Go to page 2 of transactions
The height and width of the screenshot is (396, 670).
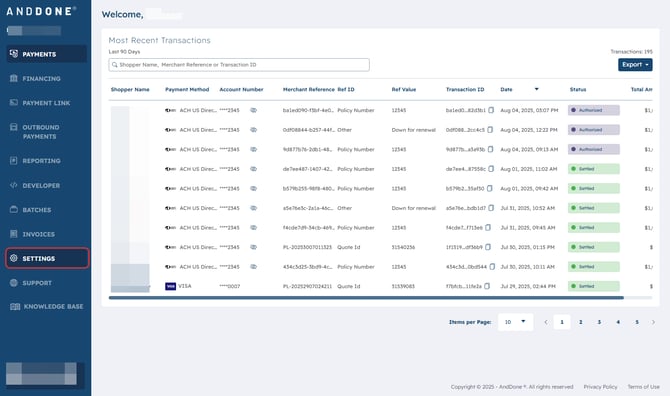coord(581,322)
